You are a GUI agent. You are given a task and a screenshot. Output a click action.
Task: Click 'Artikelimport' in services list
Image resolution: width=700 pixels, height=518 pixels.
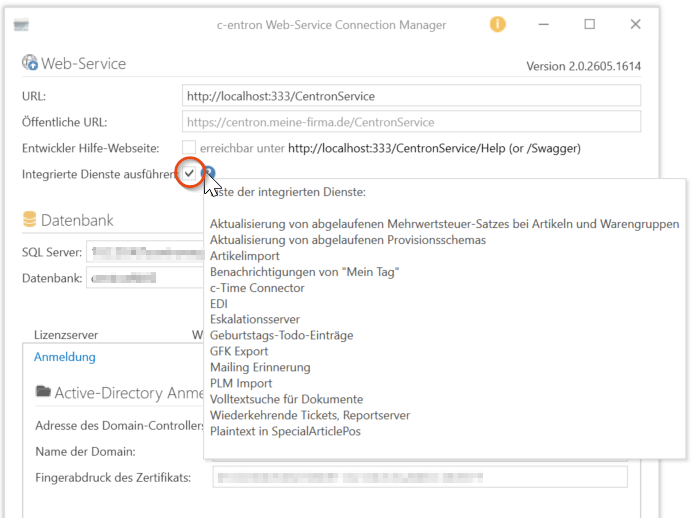245,256
